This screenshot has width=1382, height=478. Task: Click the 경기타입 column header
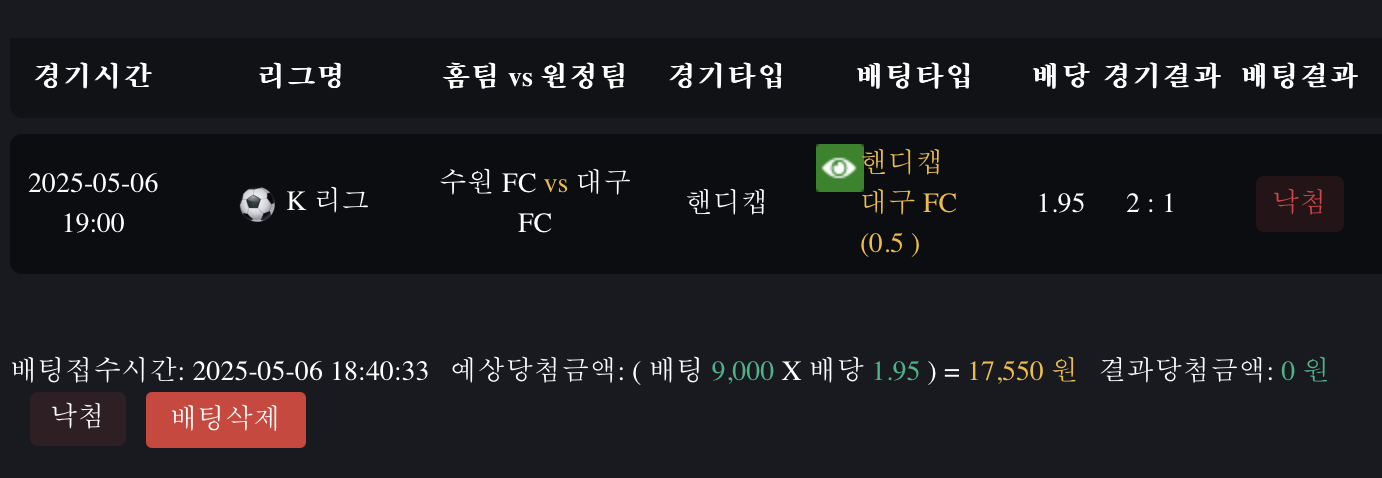[x=726, y=76]
